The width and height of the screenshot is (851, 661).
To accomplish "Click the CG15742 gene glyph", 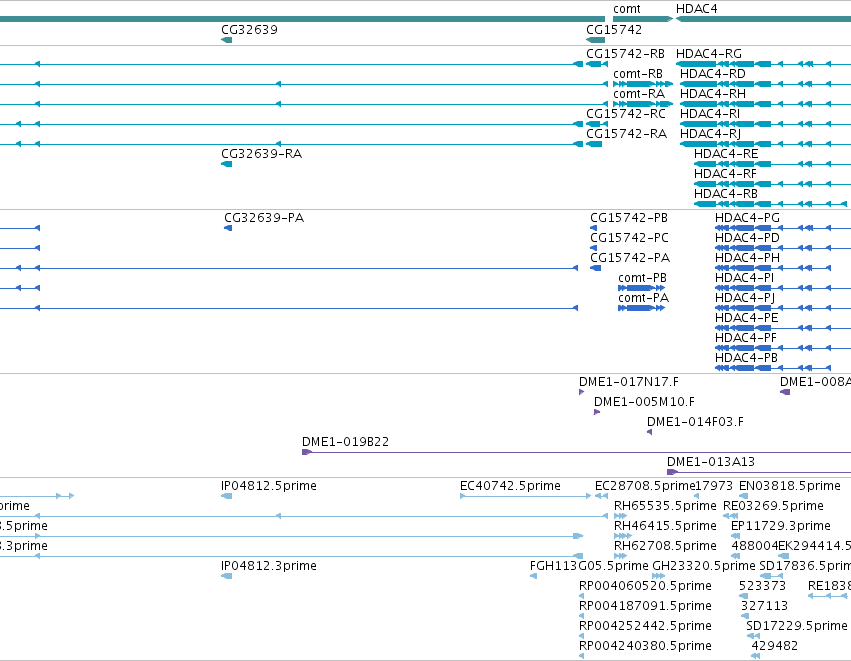I will 595,40.
